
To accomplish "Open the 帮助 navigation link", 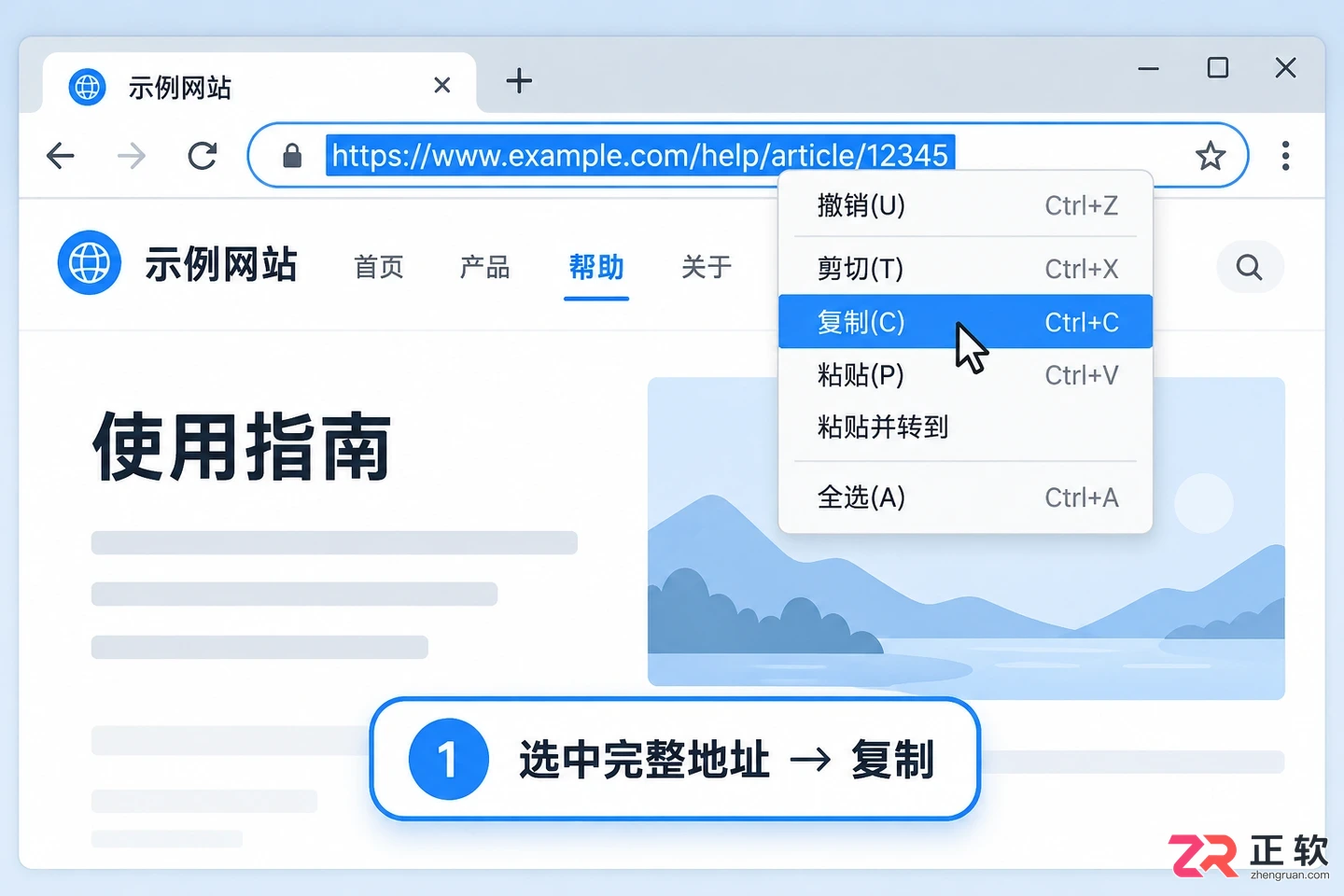I will point(596,268).
